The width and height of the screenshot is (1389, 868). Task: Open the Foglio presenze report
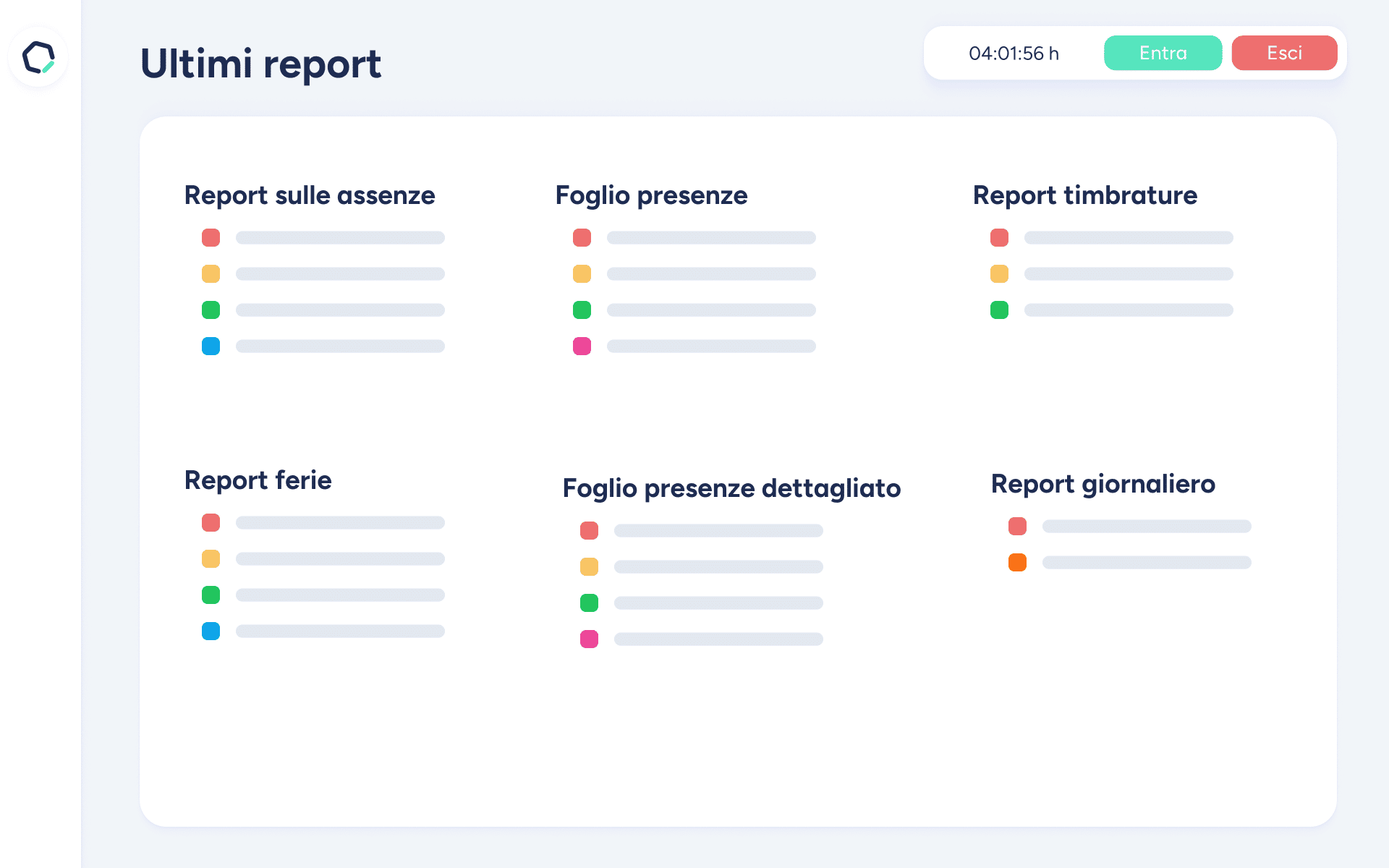tap(651, 195)
